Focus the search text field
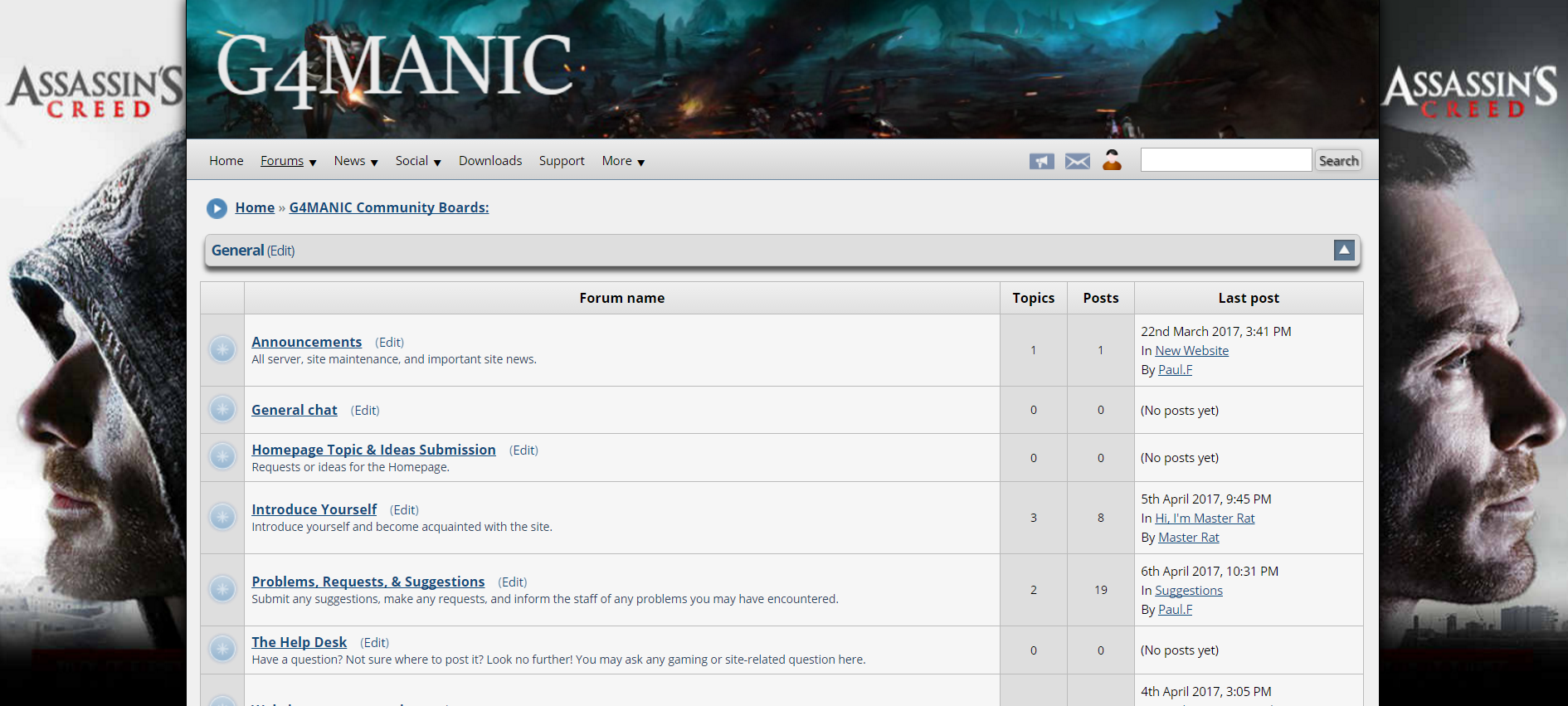This screenshot has width=1568, height=706. point(1226,160)
